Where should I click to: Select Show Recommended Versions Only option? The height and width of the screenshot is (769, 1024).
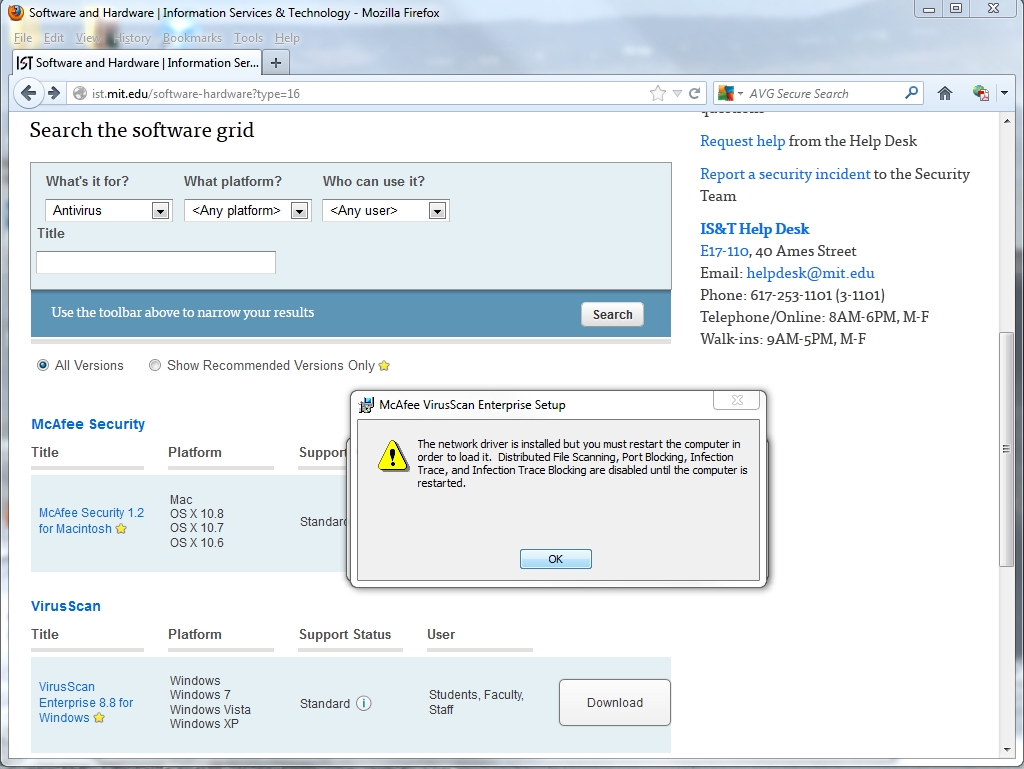[x=155, y=365]
